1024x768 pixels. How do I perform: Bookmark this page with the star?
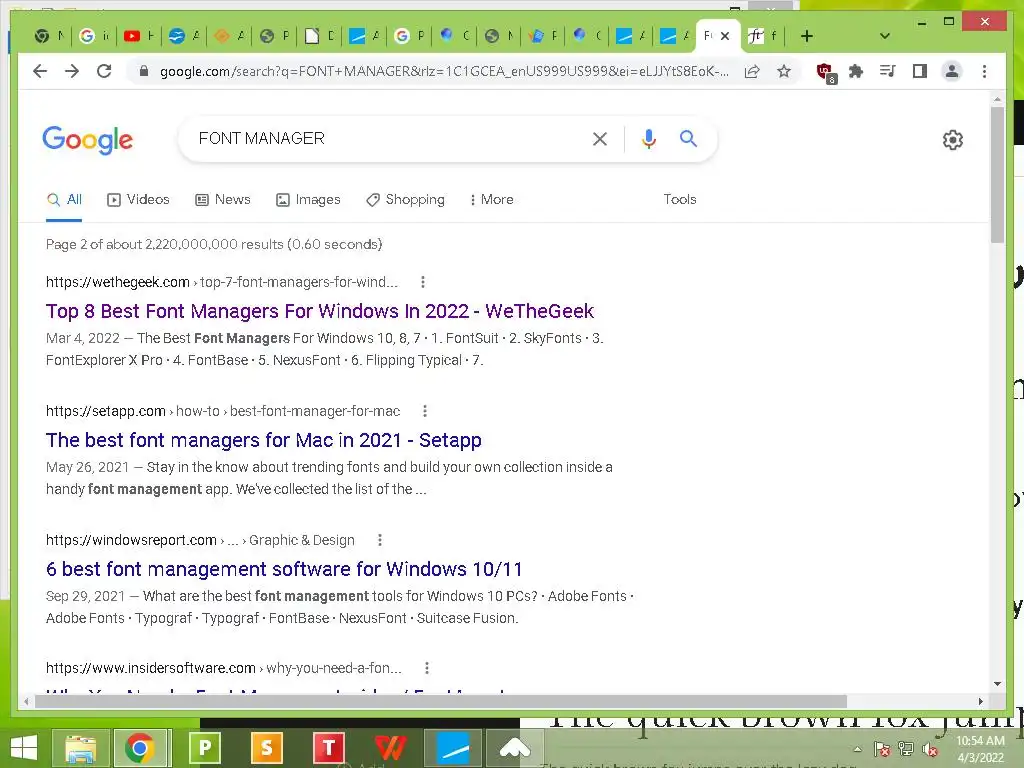point(784,71)
